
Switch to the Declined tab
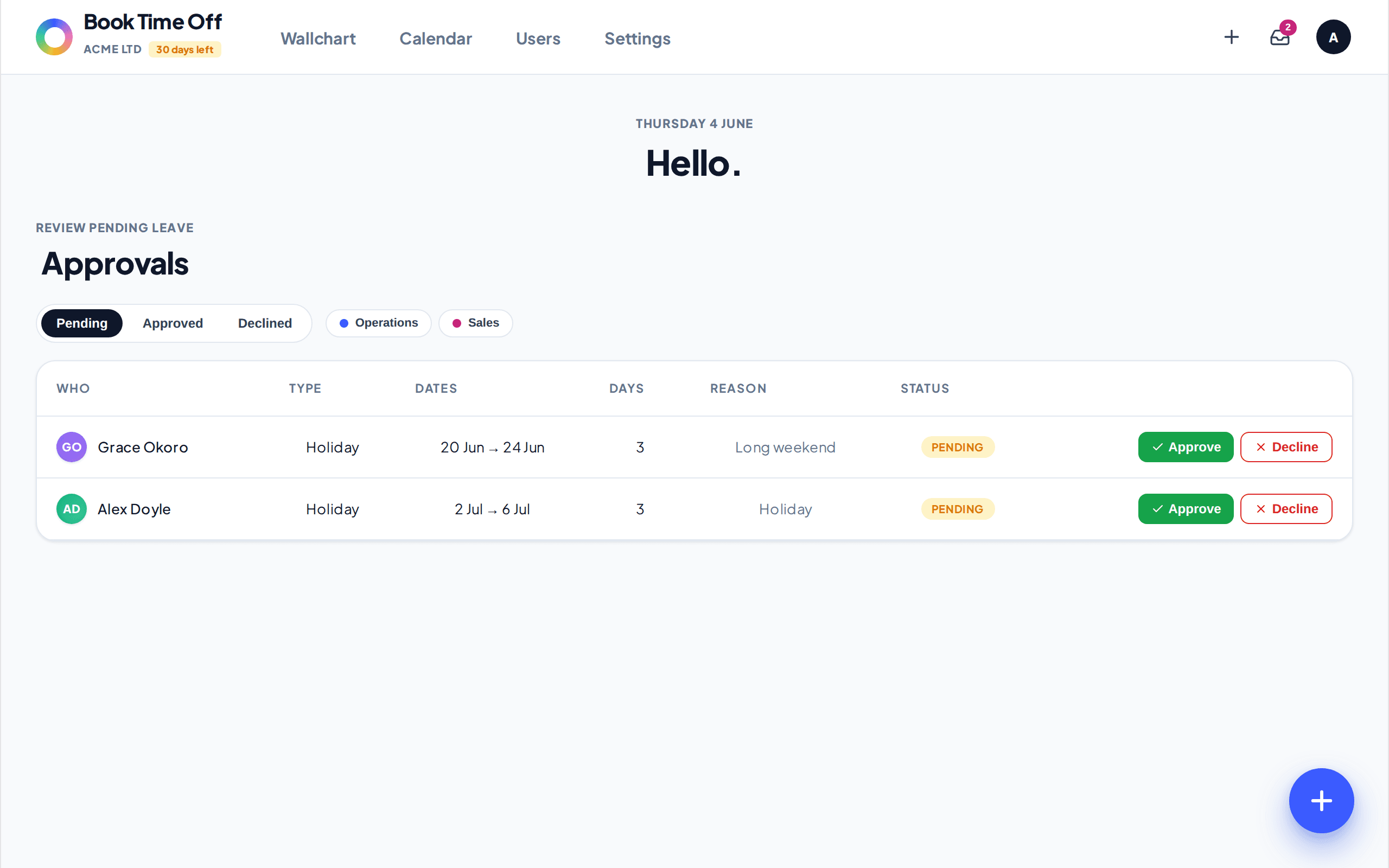coord(265,323)
